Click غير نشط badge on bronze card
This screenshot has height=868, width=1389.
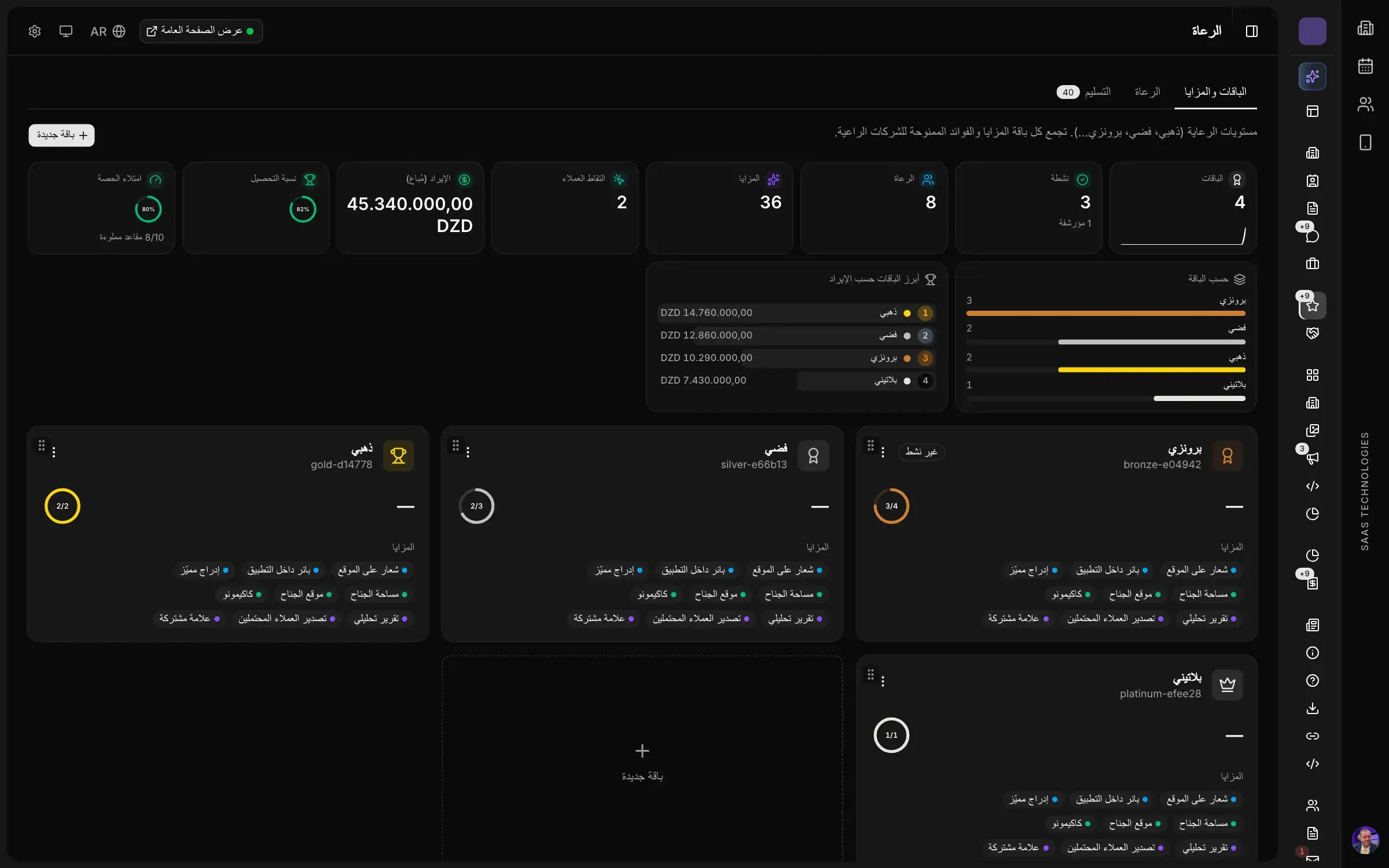point(921,452)
